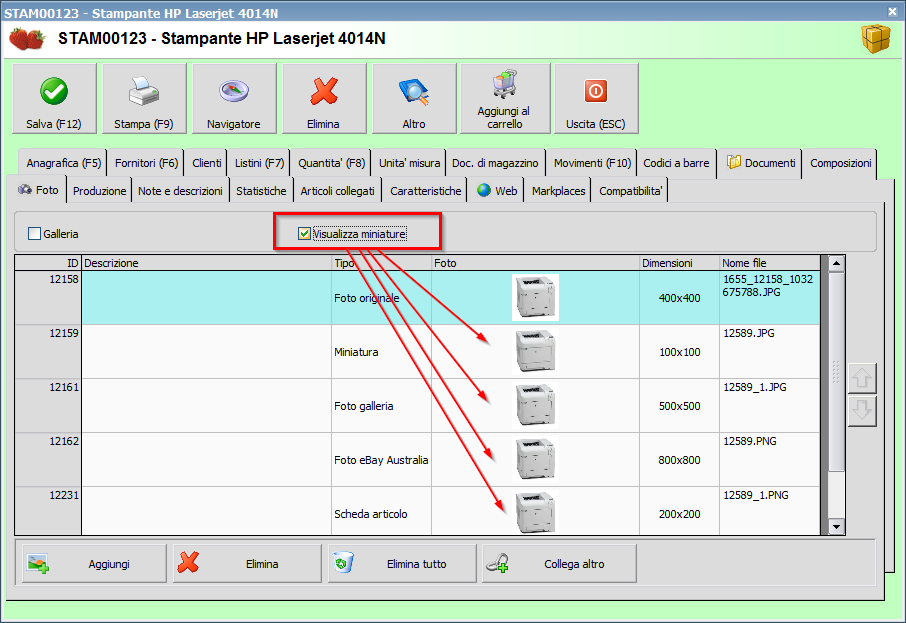Switch to the Anagrafica (F5) tab
Image resolution: width=906 pixels, height=623 pixels.
[x=64, y=163]
